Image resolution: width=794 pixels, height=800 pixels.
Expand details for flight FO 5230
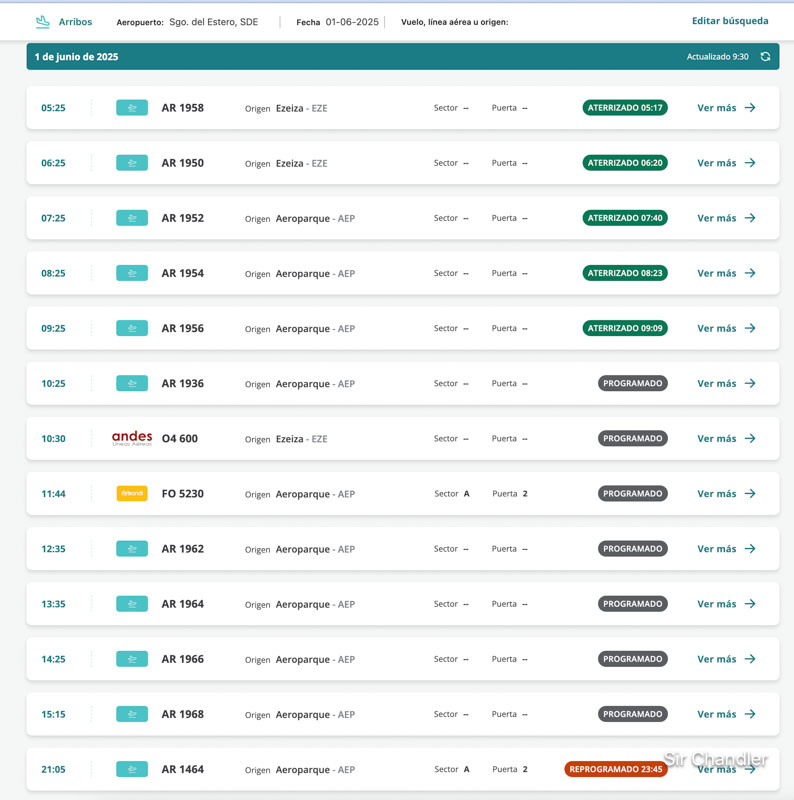[716, 494]
